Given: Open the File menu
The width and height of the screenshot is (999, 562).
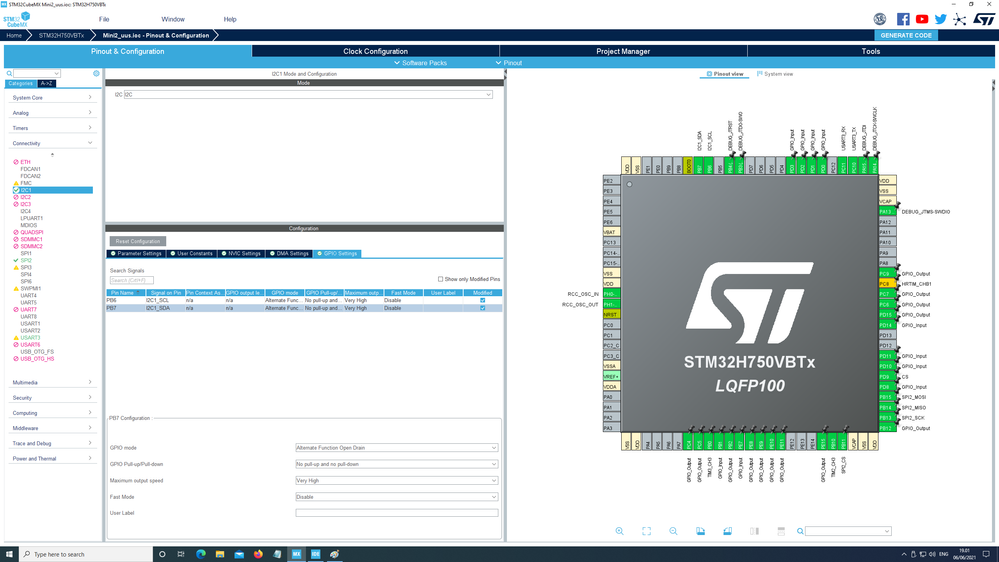Looking at the screenshot, I should tap(104, 19).
